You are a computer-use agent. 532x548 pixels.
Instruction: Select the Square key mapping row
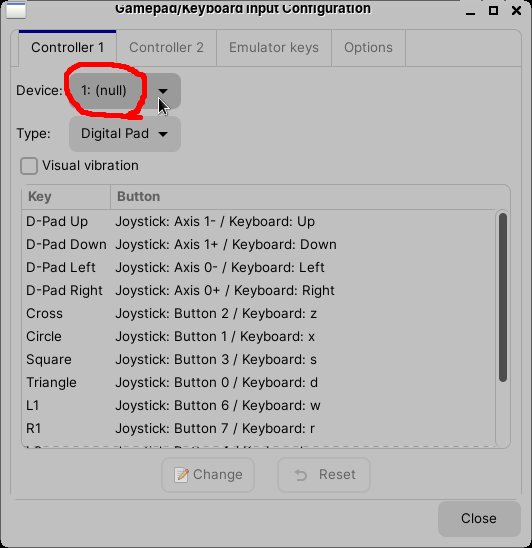pyautogui.click(x=259, y=360)
